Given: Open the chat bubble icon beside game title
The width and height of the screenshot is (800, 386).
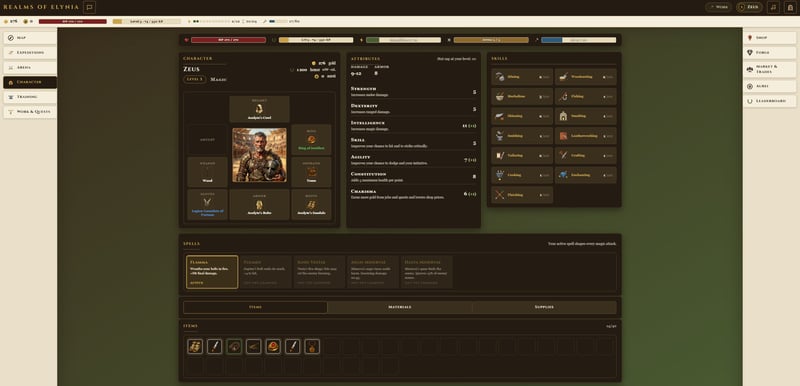Looking at the screenshot, I should coord(89,7).
